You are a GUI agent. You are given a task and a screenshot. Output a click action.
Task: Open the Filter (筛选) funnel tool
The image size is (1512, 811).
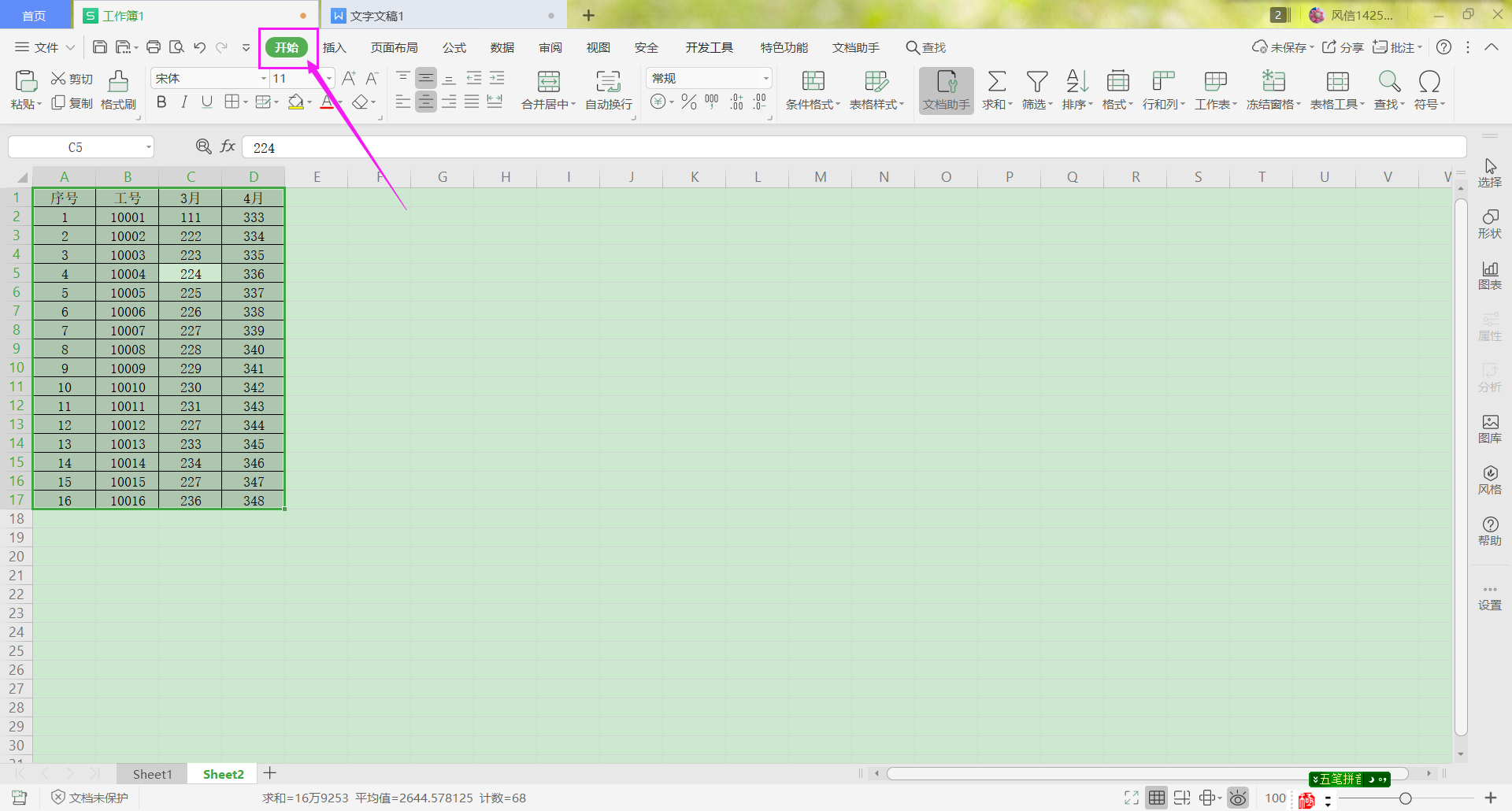click(x=1036, y=82)
